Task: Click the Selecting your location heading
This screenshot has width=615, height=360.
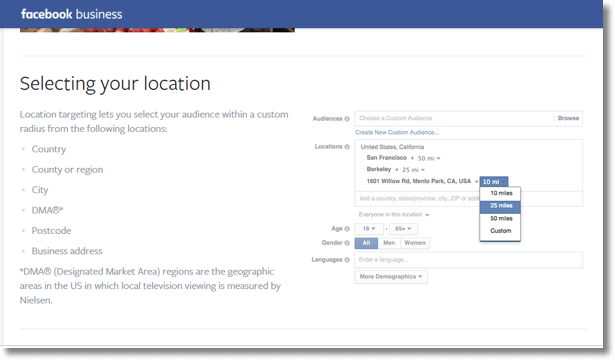Action: coord(115,84)
